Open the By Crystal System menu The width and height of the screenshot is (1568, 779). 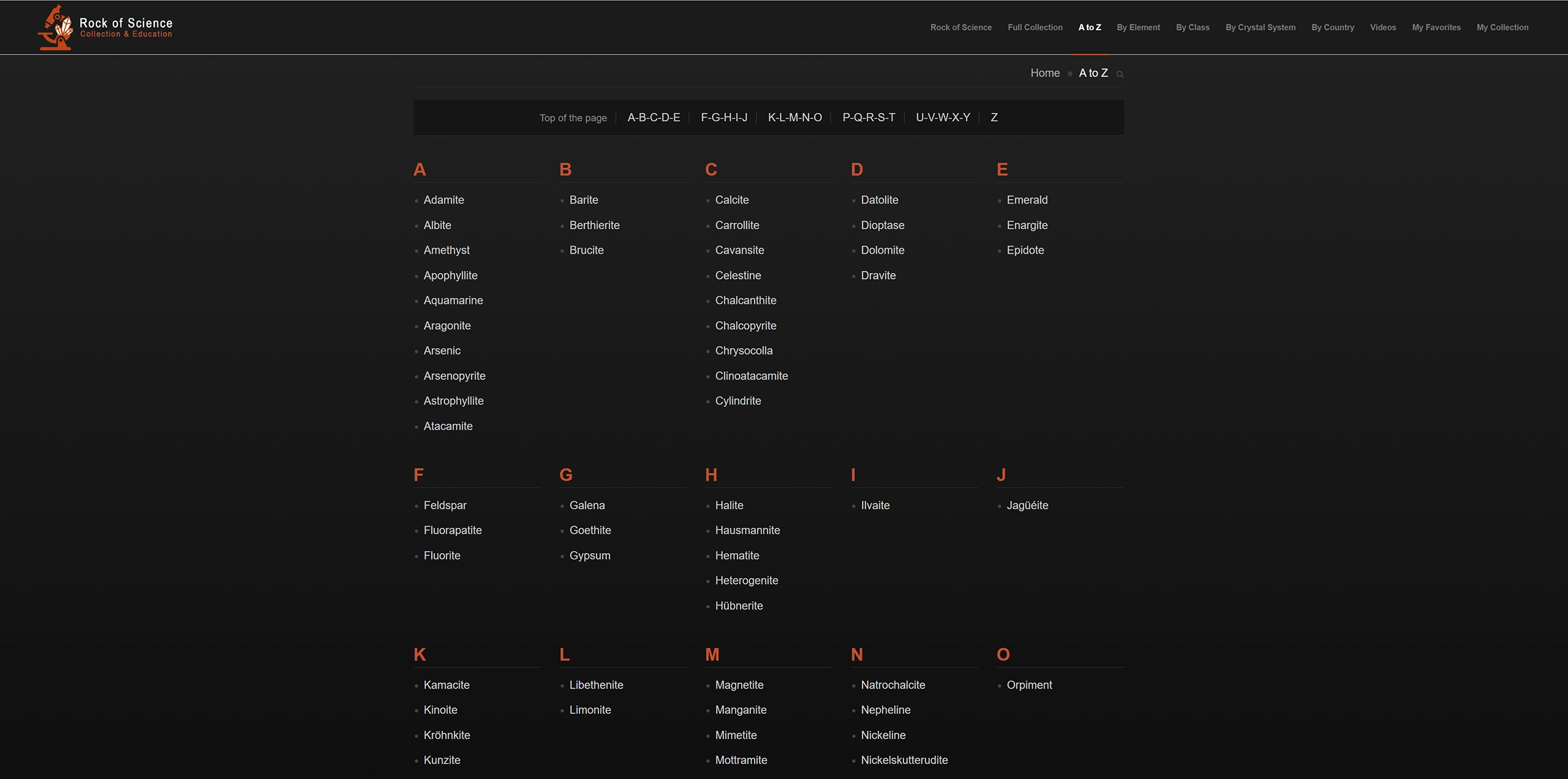pos(1260,28)
